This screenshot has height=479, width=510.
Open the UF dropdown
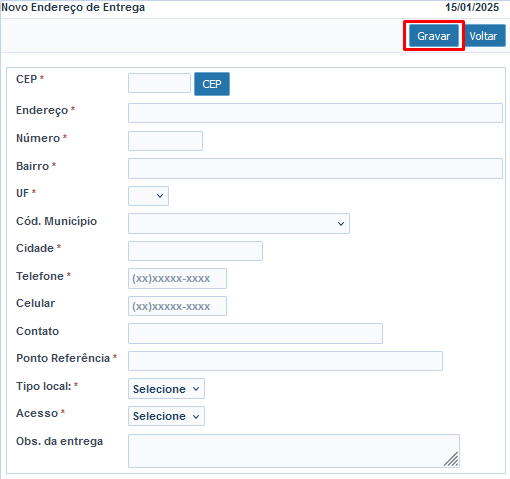pos(148,196)
